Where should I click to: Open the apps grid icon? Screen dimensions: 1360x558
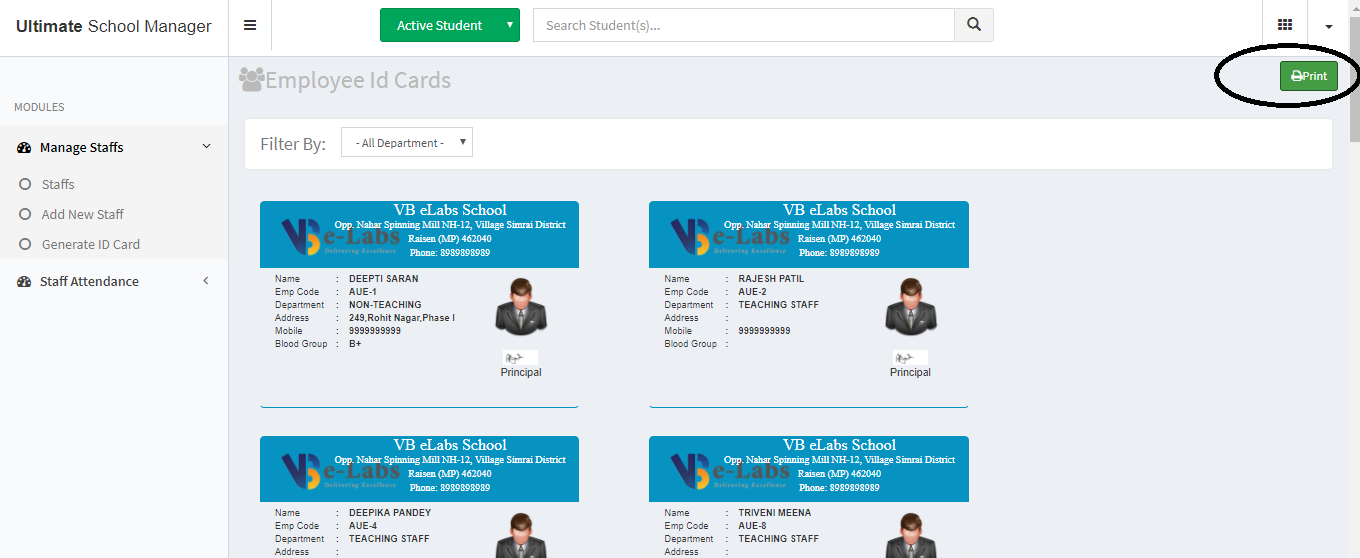pos(1285,26)
